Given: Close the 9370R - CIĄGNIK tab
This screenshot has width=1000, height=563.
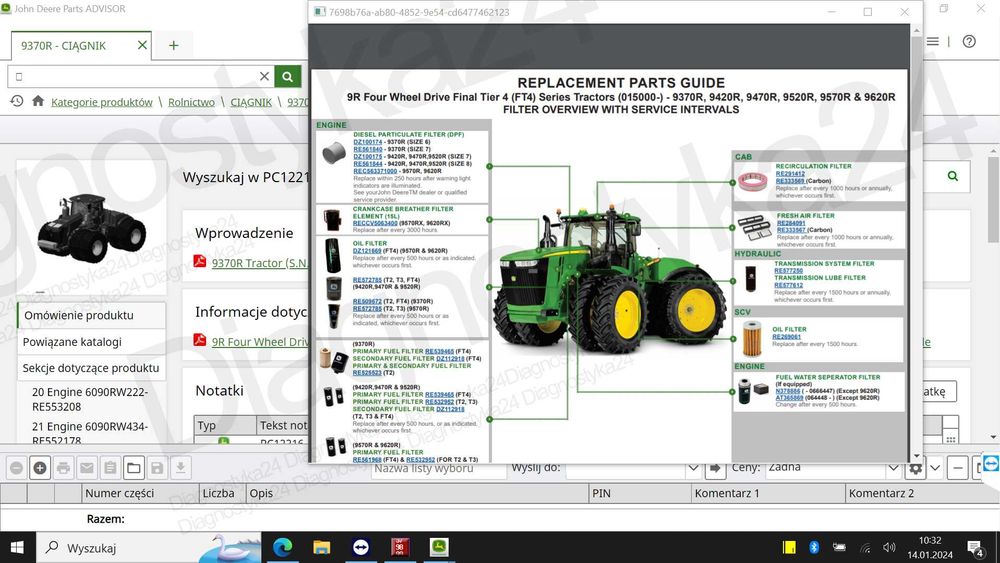Looking at the screenshot, I should point(142,45).
